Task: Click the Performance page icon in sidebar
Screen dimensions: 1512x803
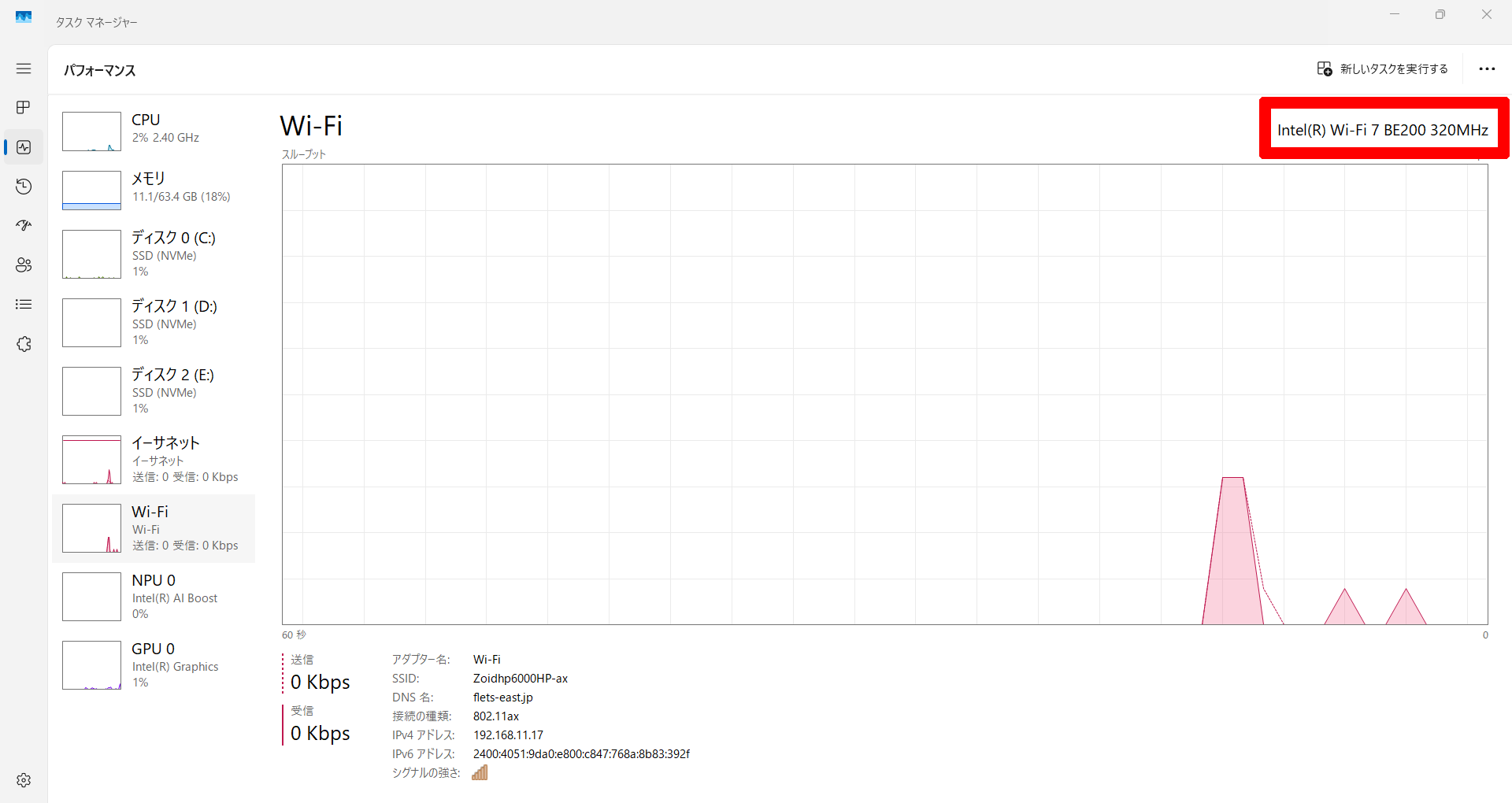Action: (24, 147)
